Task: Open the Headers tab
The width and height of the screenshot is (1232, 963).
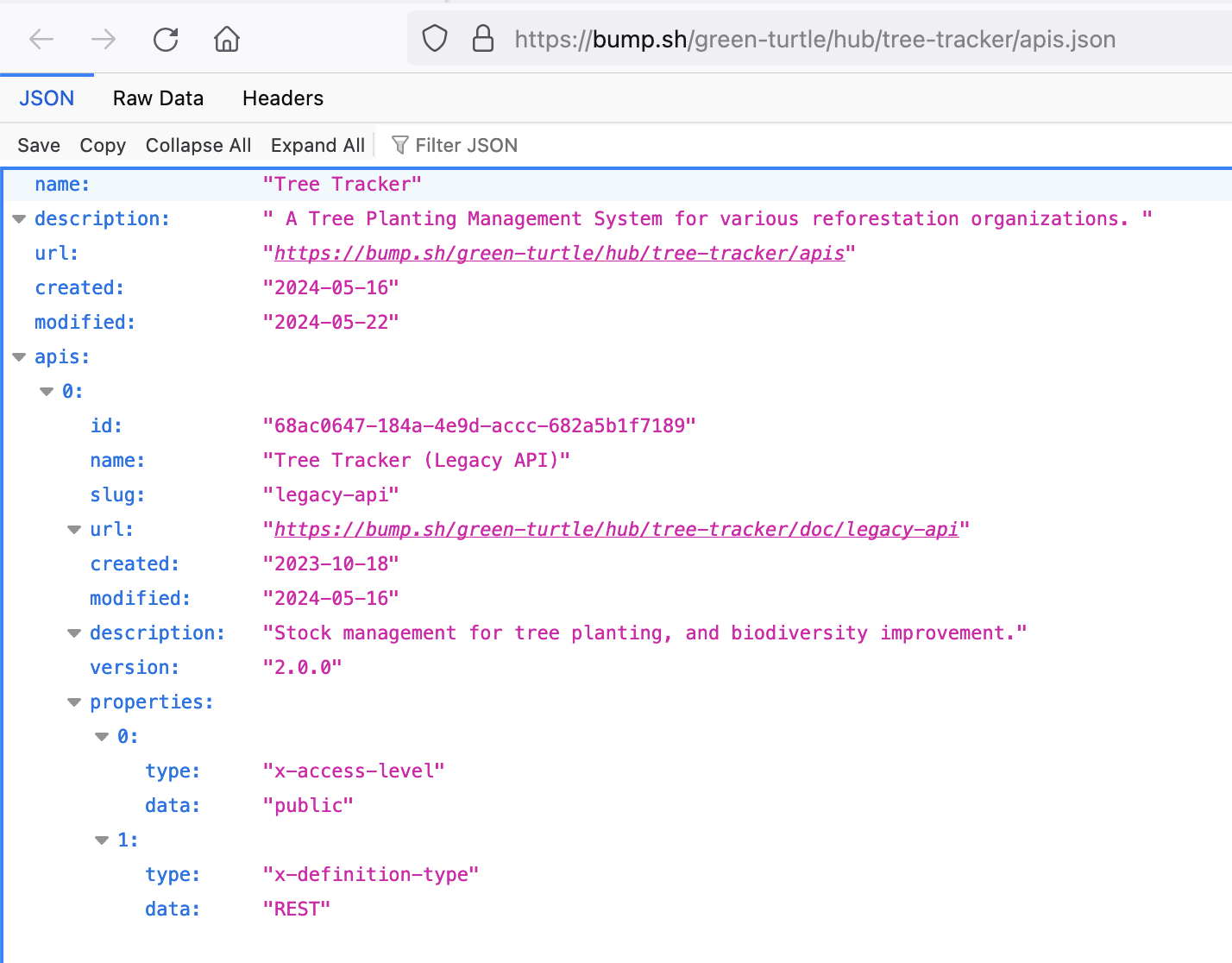Action: [283, 98]
